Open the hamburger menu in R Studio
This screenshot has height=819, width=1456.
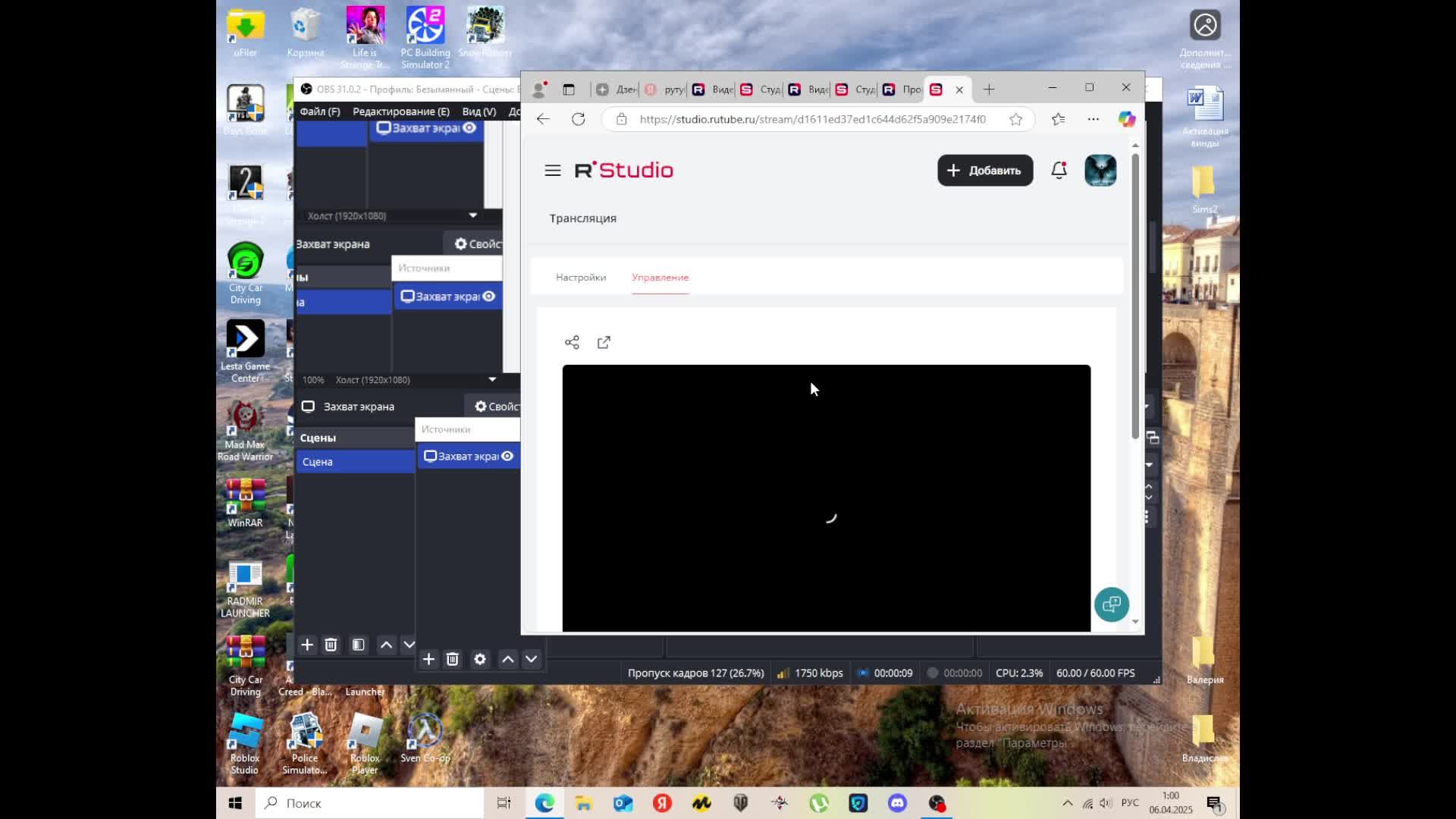pyautogui.click(x=552, y=171)
